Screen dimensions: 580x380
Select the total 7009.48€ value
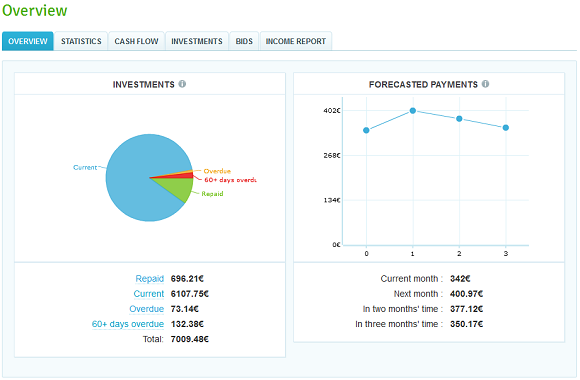pos(190,339)
